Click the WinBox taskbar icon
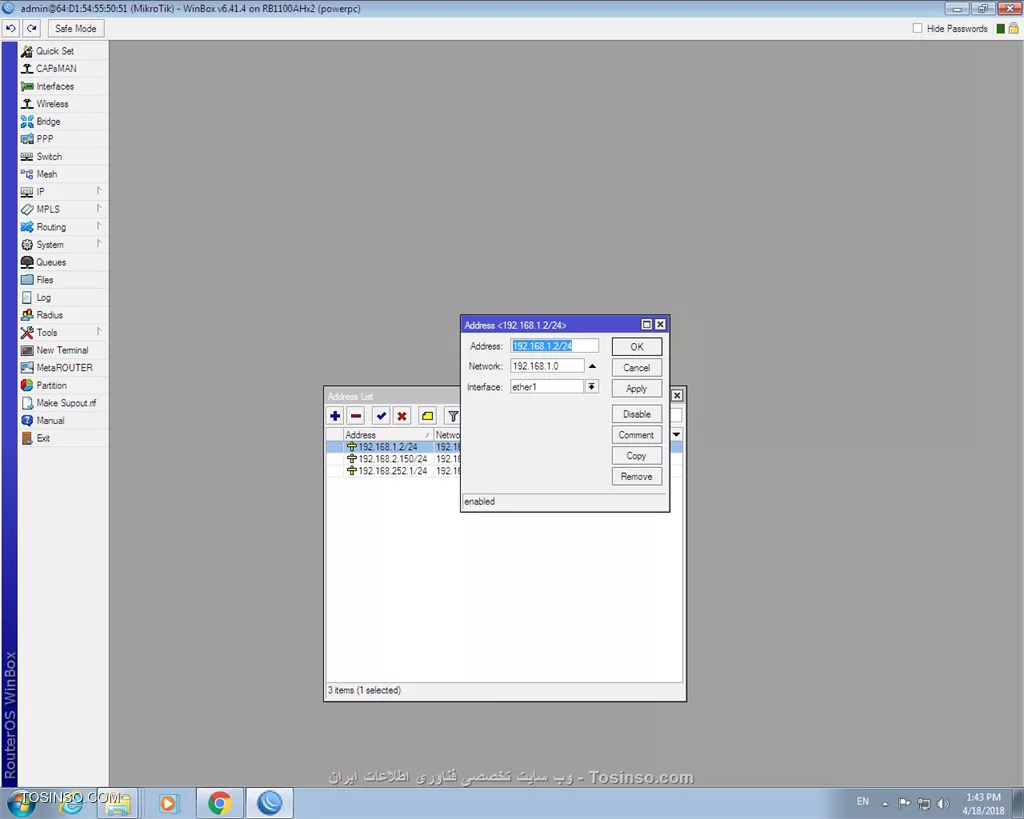The height and width of the screenshot is (819, 1024). (x=269, y=803)
